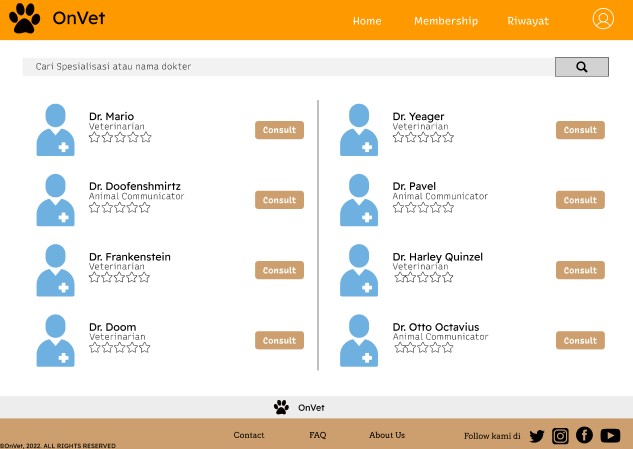Viewport: 633px width, 449px height.
Task: Consult with Dr. Harley Quinzel
Action: click(x=580, y=270)
